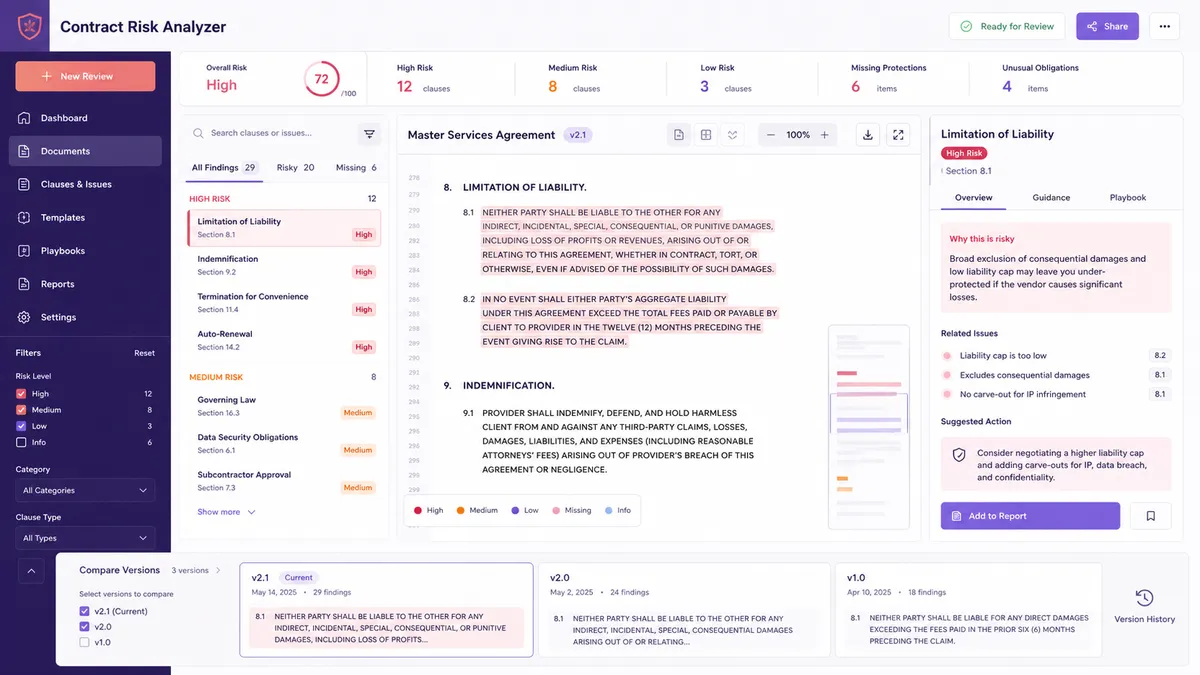Expand the document to fullscreen
This screenshot has height=675, width=1200.
898,135
